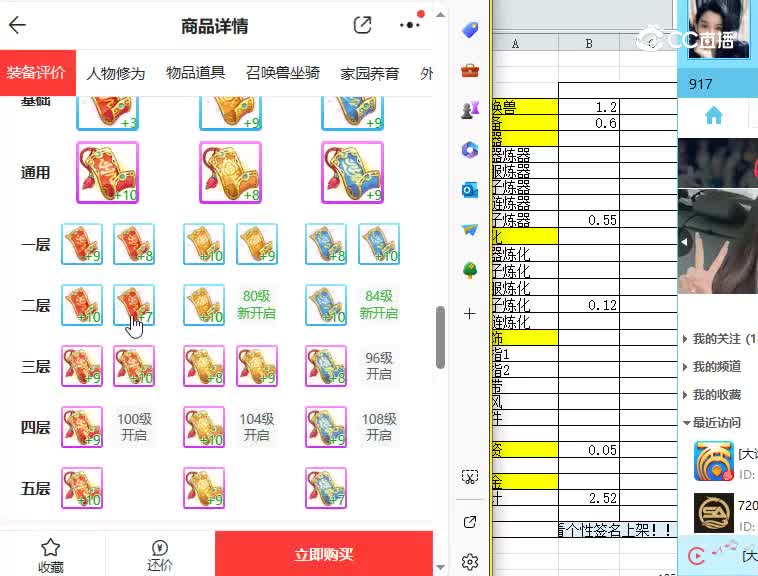Click the screenshot scissors icon
758x576 pixels.
click(x=470, y=477)
